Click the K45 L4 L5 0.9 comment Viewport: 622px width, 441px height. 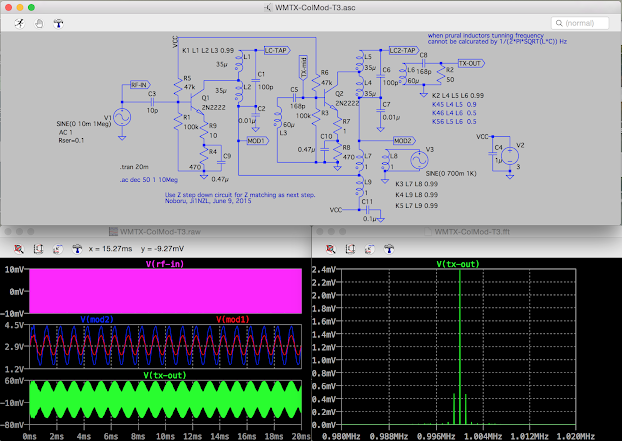454,105
